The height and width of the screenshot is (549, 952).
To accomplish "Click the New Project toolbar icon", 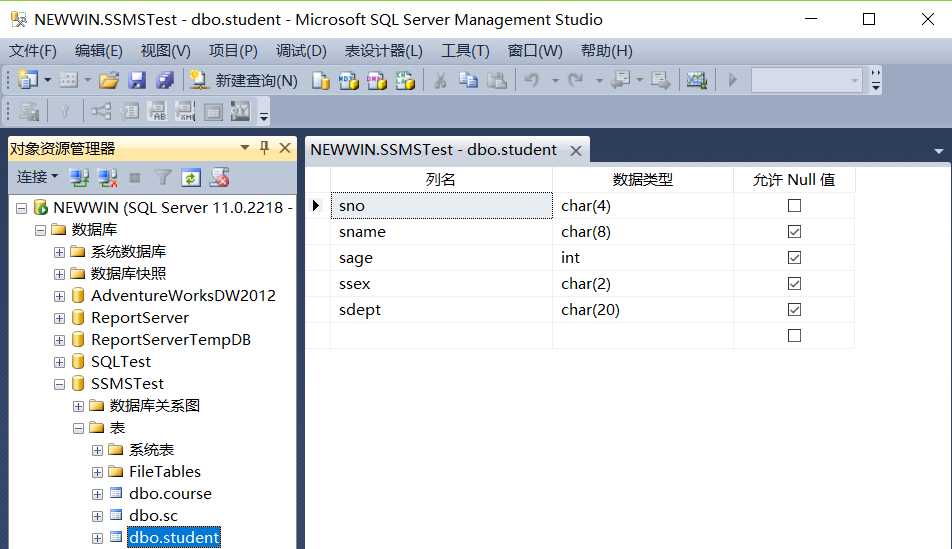I will [x=28, y=80].
